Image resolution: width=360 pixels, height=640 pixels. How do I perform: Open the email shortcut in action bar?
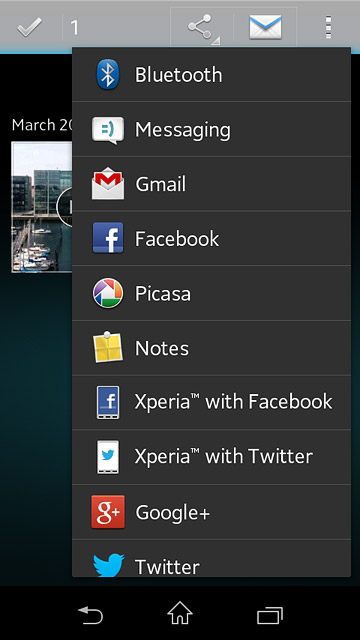coord(265,27)
